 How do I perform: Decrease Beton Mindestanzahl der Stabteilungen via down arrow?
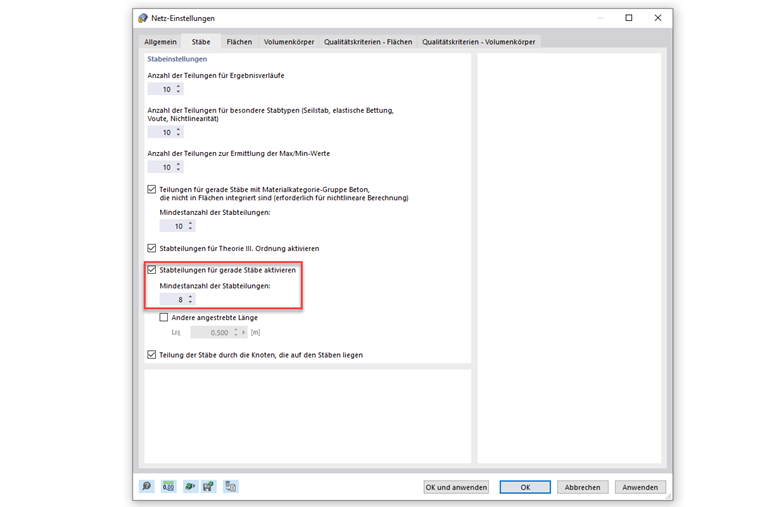[x=190, y=229]
